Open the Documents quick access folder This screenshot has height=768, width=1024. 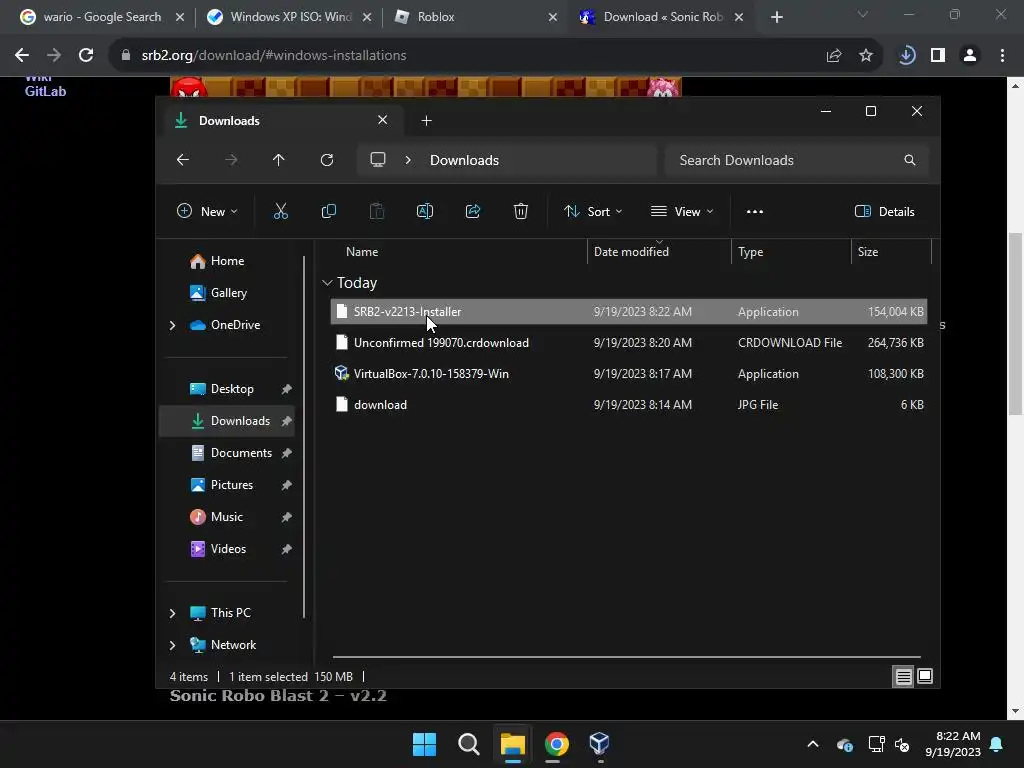[227, 453]
